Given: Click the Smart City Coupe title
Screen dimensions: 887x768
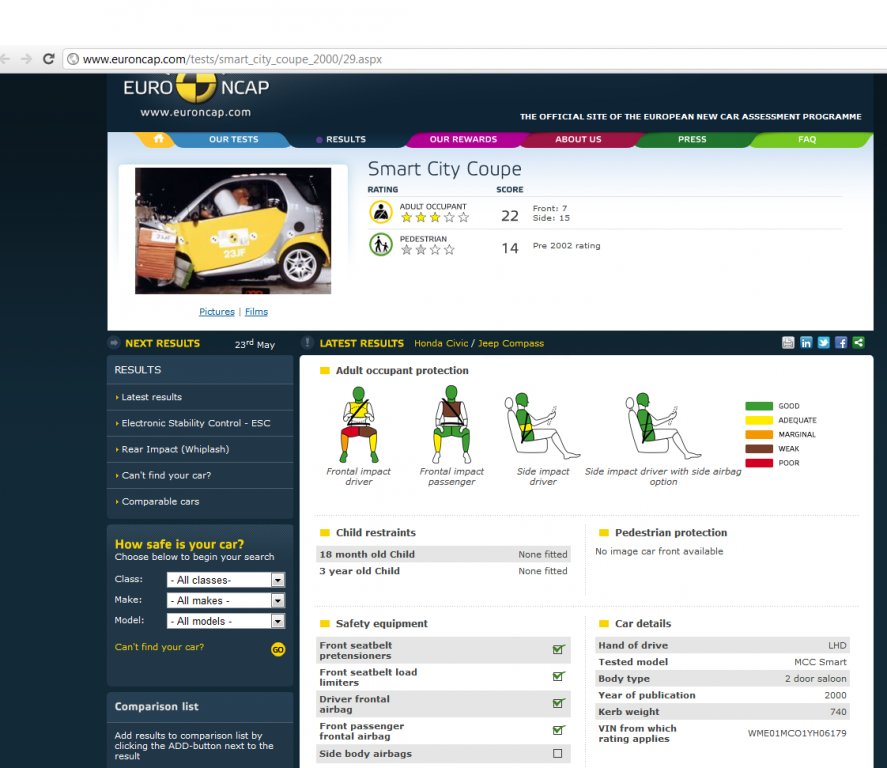Looking at the screenshot, I should pyautogui.click(x=445, y=169).
